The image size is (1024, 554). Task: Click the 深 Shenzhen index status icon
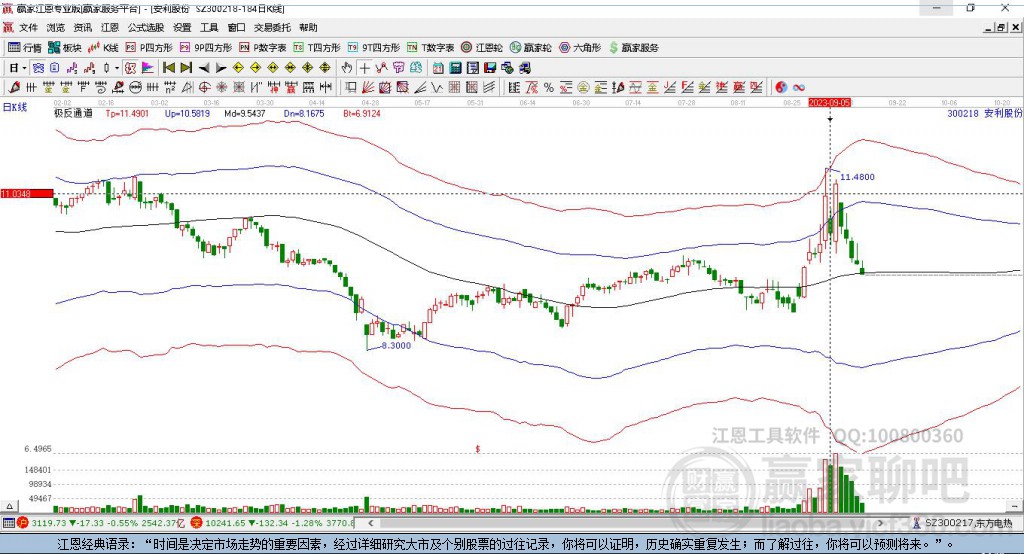[197, 523]
